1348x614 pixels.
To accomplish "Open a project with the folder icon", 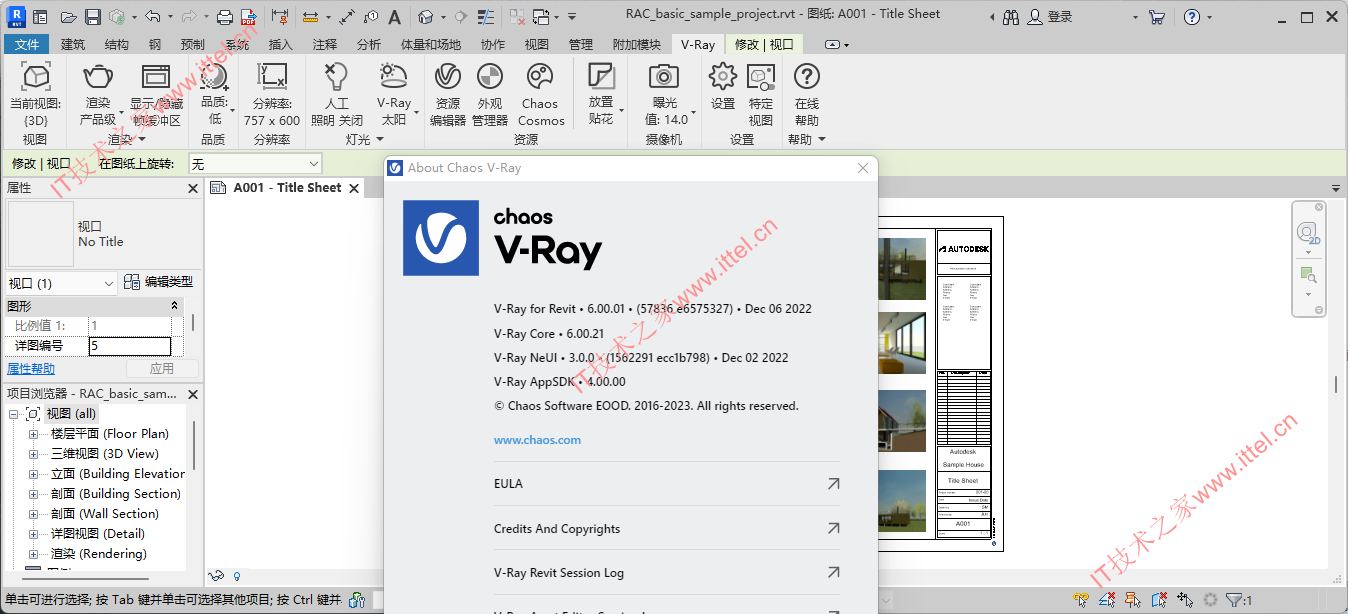I will (x=68, y=17).
